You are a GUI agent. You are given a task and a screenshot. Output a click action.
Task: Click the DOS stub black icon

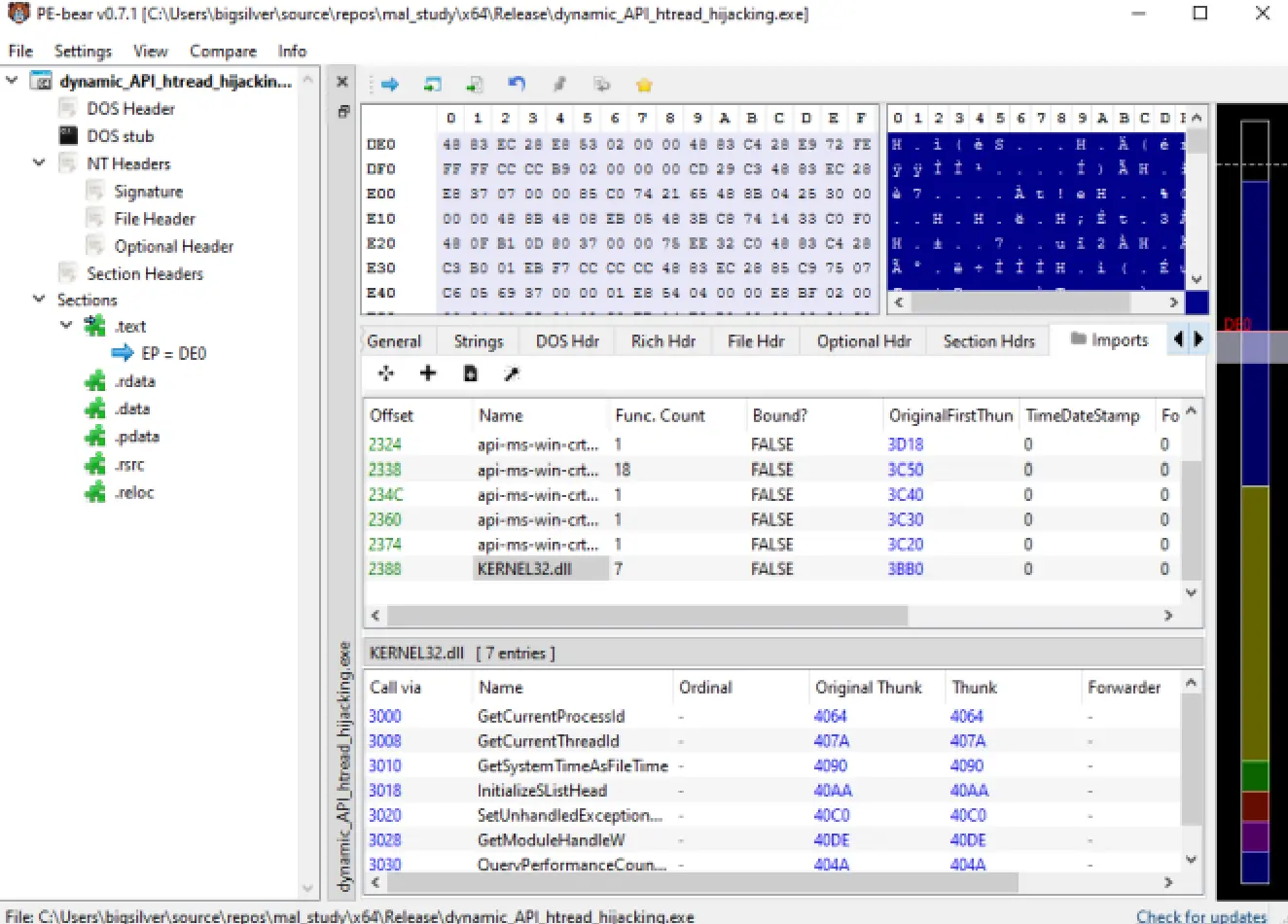68,135
